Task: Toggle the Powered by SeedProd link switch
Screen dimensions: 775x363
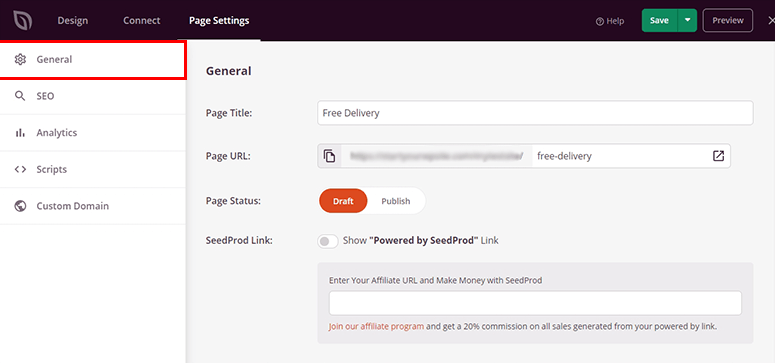Action: click(x=328, y=241)
